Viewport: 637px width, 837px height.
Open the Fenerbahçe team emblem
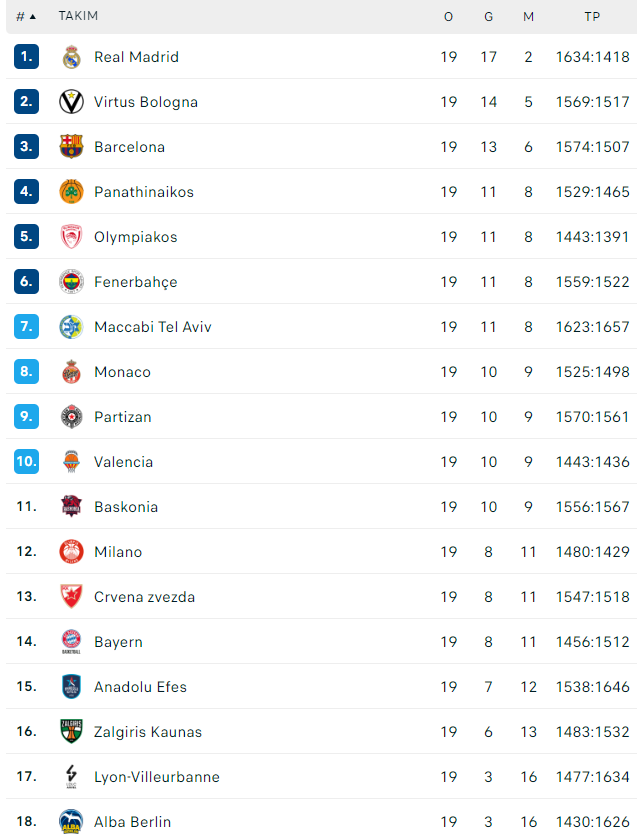tap(71, 282)
